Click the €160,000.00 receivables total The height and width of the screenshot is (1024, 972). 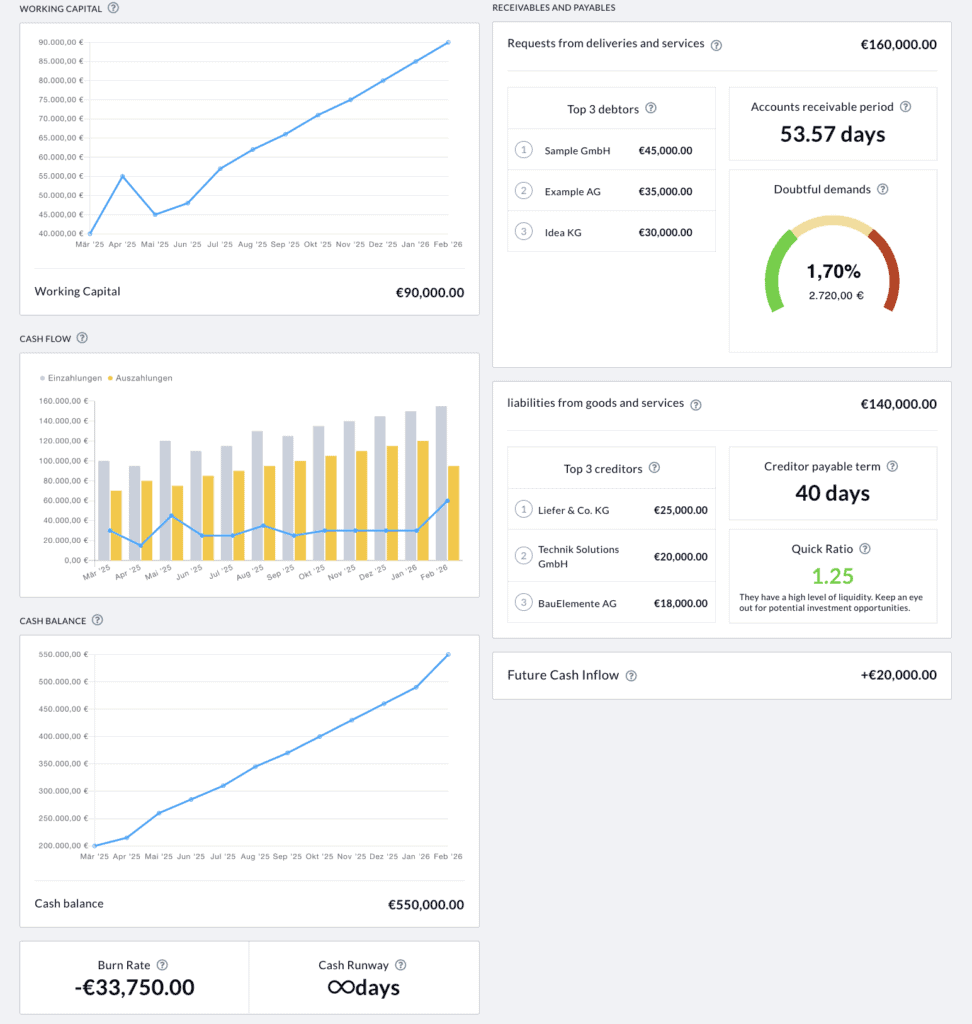coord(898,45)
